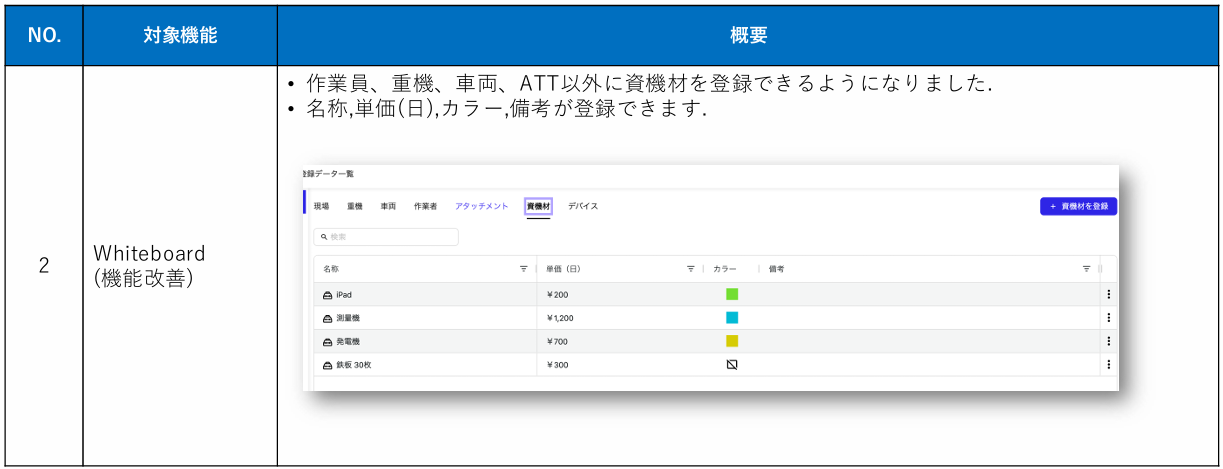Open the filter menu for 名称 column
1223x469 pixels.
pos(523,269)
